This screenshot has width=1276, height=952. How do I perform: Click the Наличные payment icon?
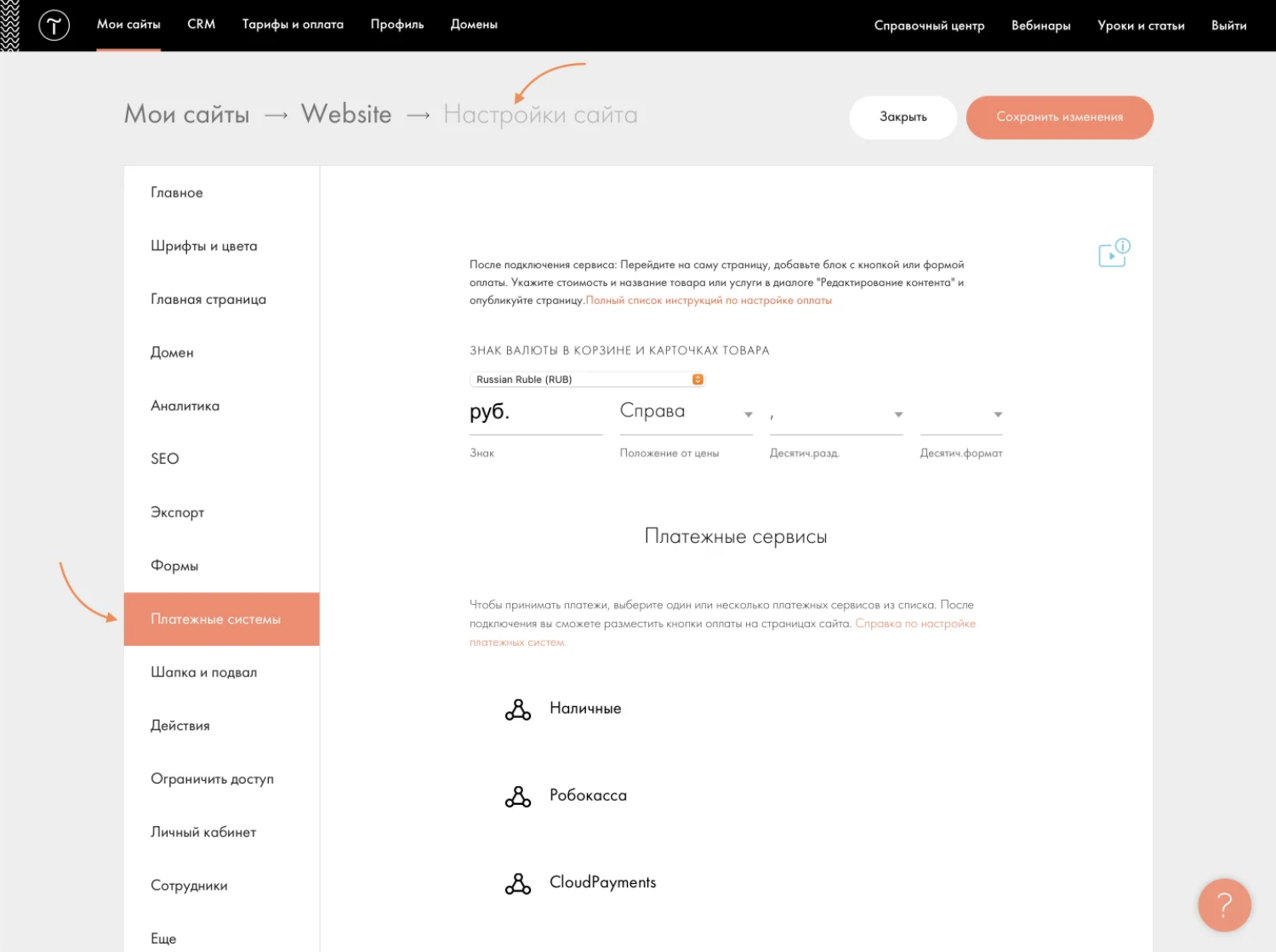pyautogui.click(x=517, y=710)
